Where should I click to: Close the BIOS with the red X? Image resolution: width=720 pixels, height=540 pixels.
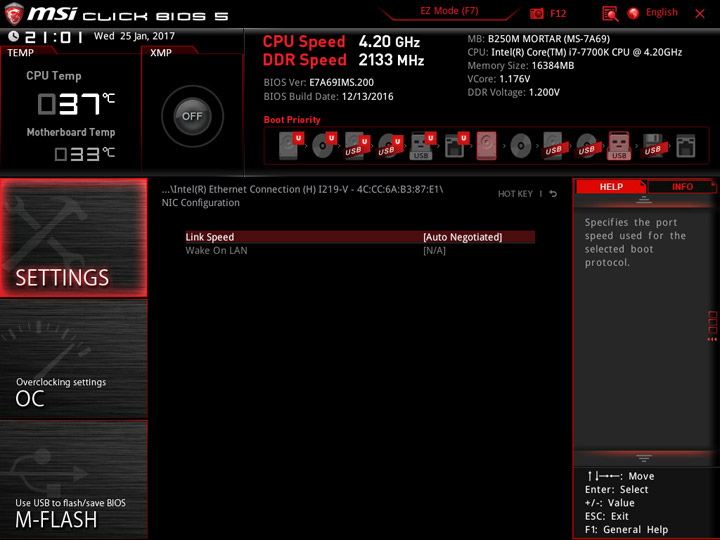pos(700,14)
